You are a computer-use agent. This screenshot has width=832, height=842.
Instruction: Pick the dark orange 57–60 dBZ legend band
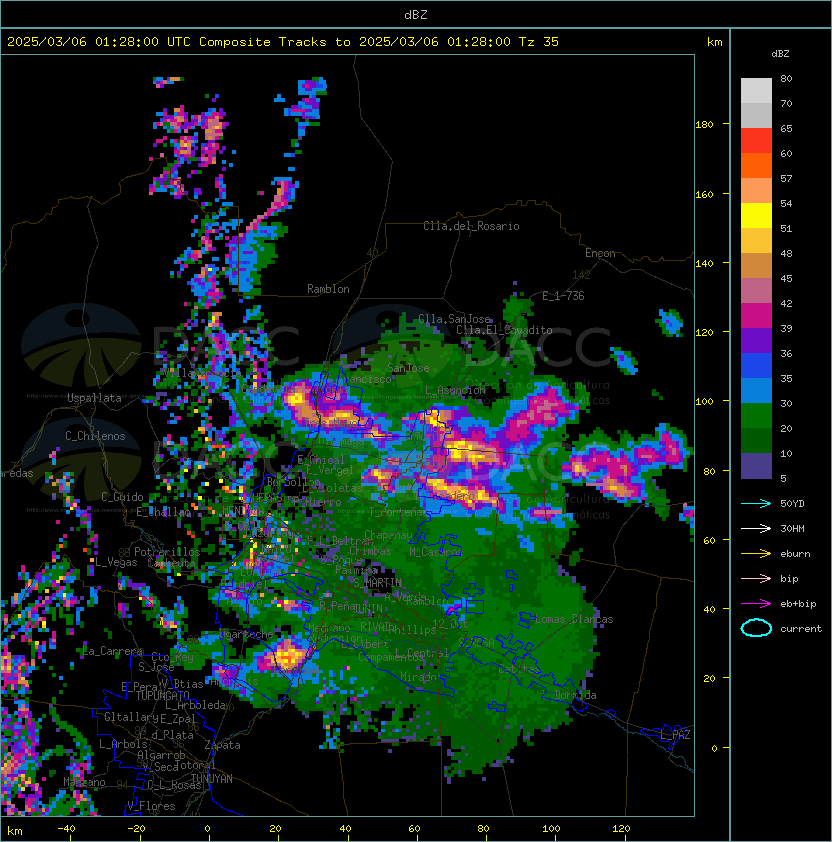pyautogui.click(x=756, y=165)
